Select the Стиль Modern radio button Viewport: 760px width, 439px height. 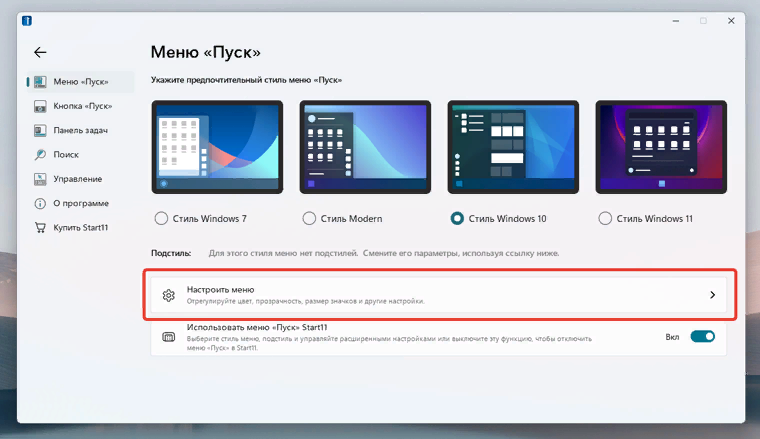click(x=309, y=219)
